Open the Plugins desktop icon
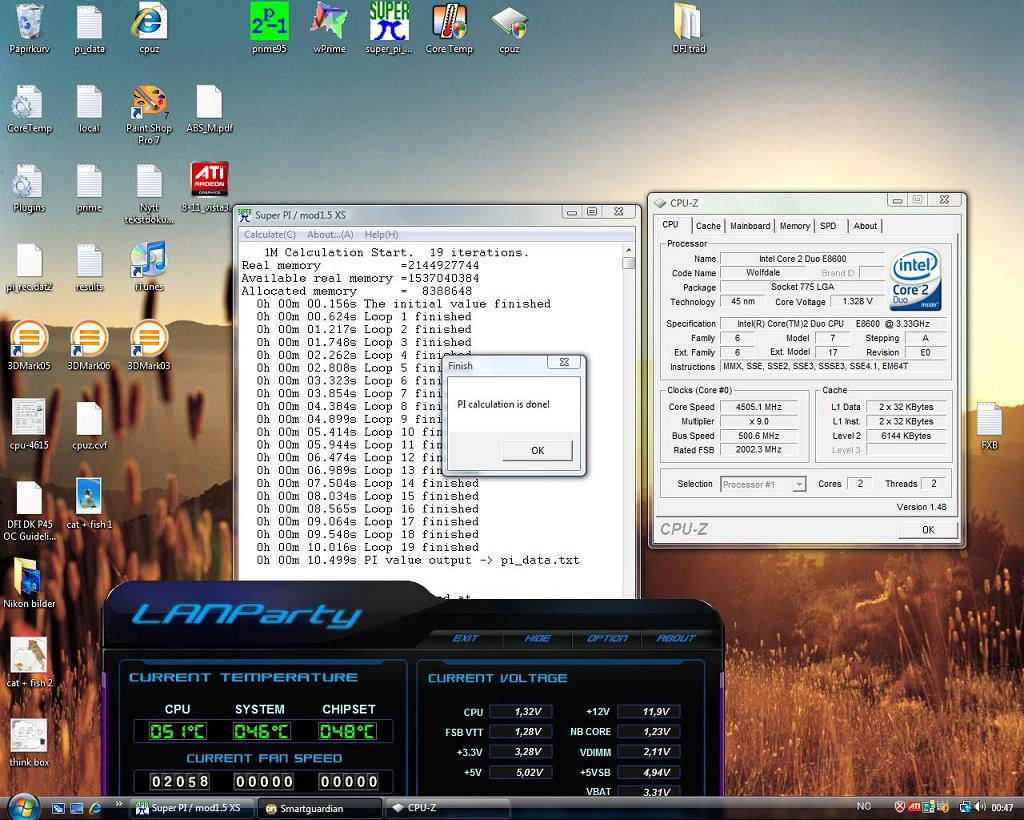Image resolution: width=1024 pixels, height=820 pixels. pyautogui.click(x=29, y=188)
